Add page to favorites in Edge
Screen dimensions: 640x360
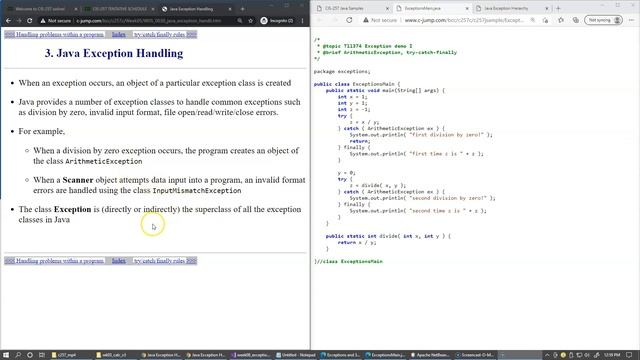pos(545,20)
